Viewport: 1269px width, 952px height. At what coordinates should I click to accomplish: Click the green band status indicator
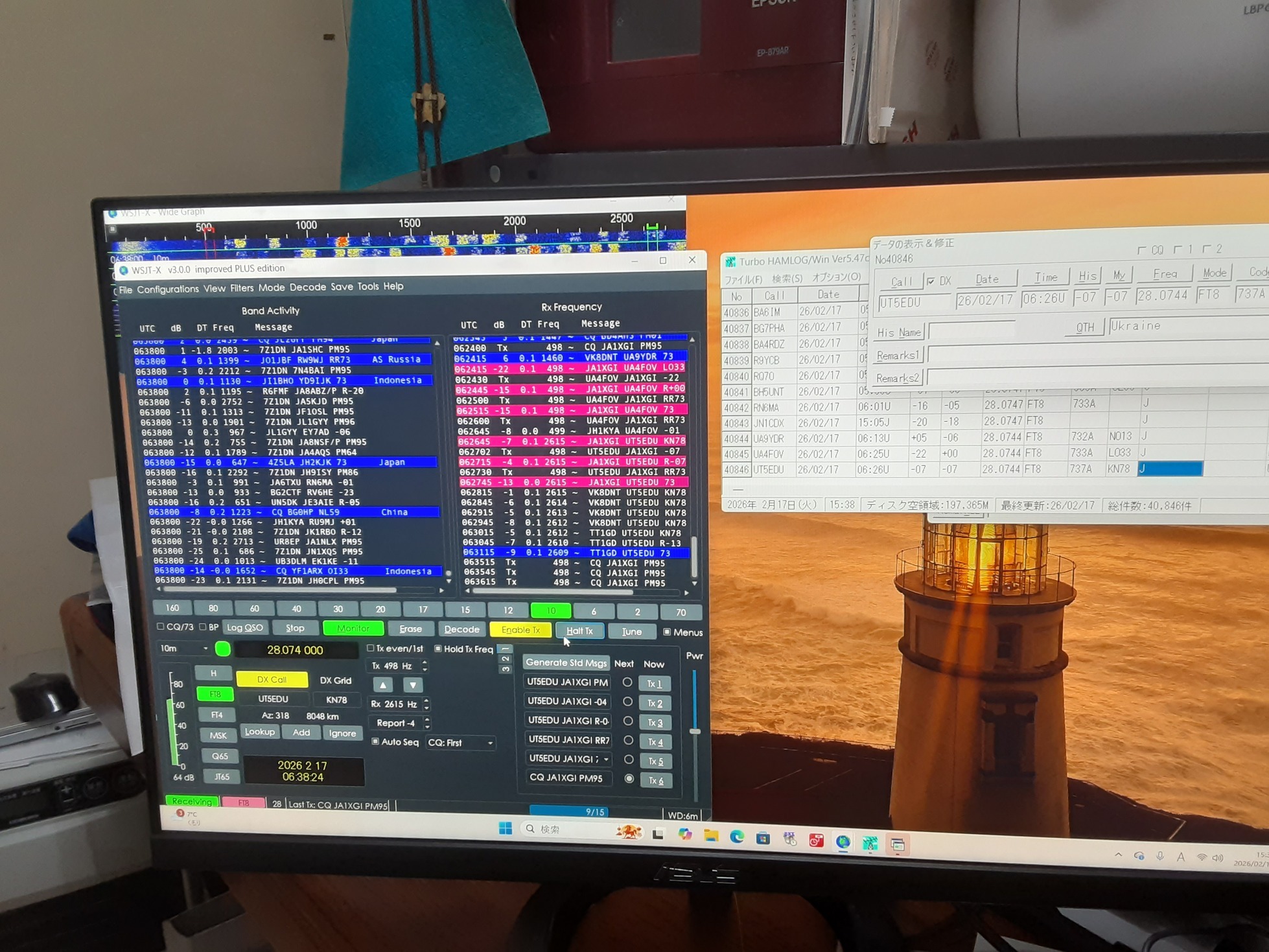pos(222,649)
